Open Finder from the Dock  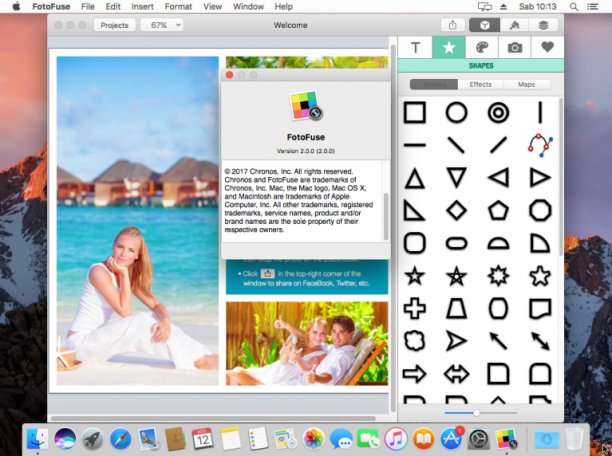pyautogui.click(x=37, y=439)
